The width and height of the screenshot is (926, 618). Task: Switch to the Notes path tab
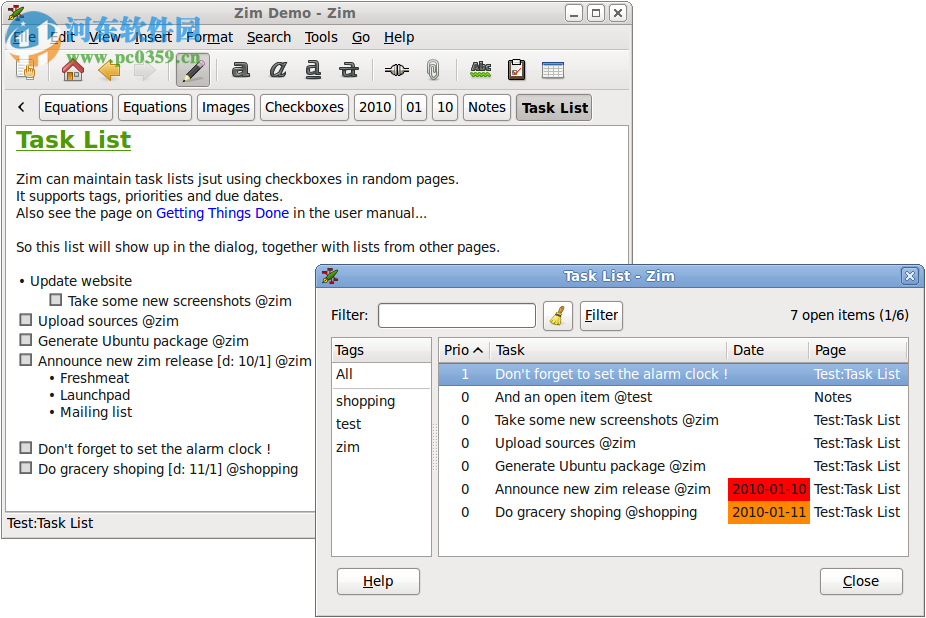pyautogui.click(x=487, y=108)
